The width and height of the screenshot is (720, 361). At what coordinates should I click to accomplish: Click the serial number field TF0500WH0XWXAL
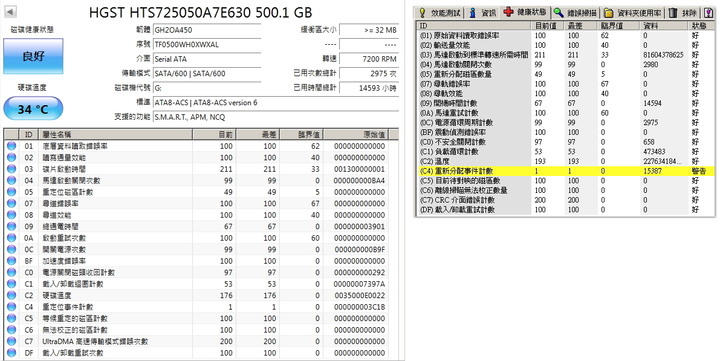point(207,44)
